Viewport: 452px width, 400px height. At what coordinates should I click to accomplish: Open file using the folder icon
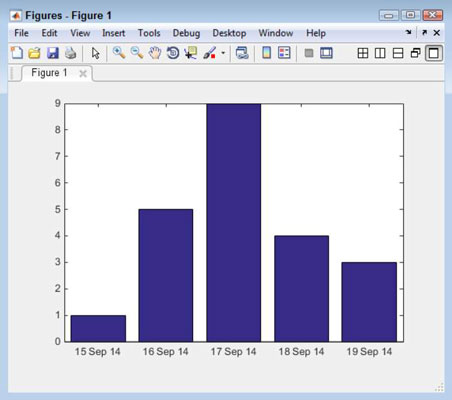[x=34, y=53]
